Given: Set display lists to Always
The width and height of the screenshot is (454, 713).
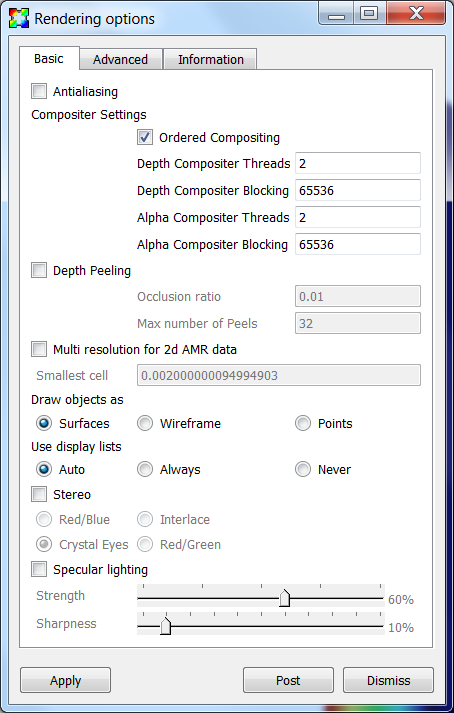Looking at the screenshot, I should (x=145, y=469).
